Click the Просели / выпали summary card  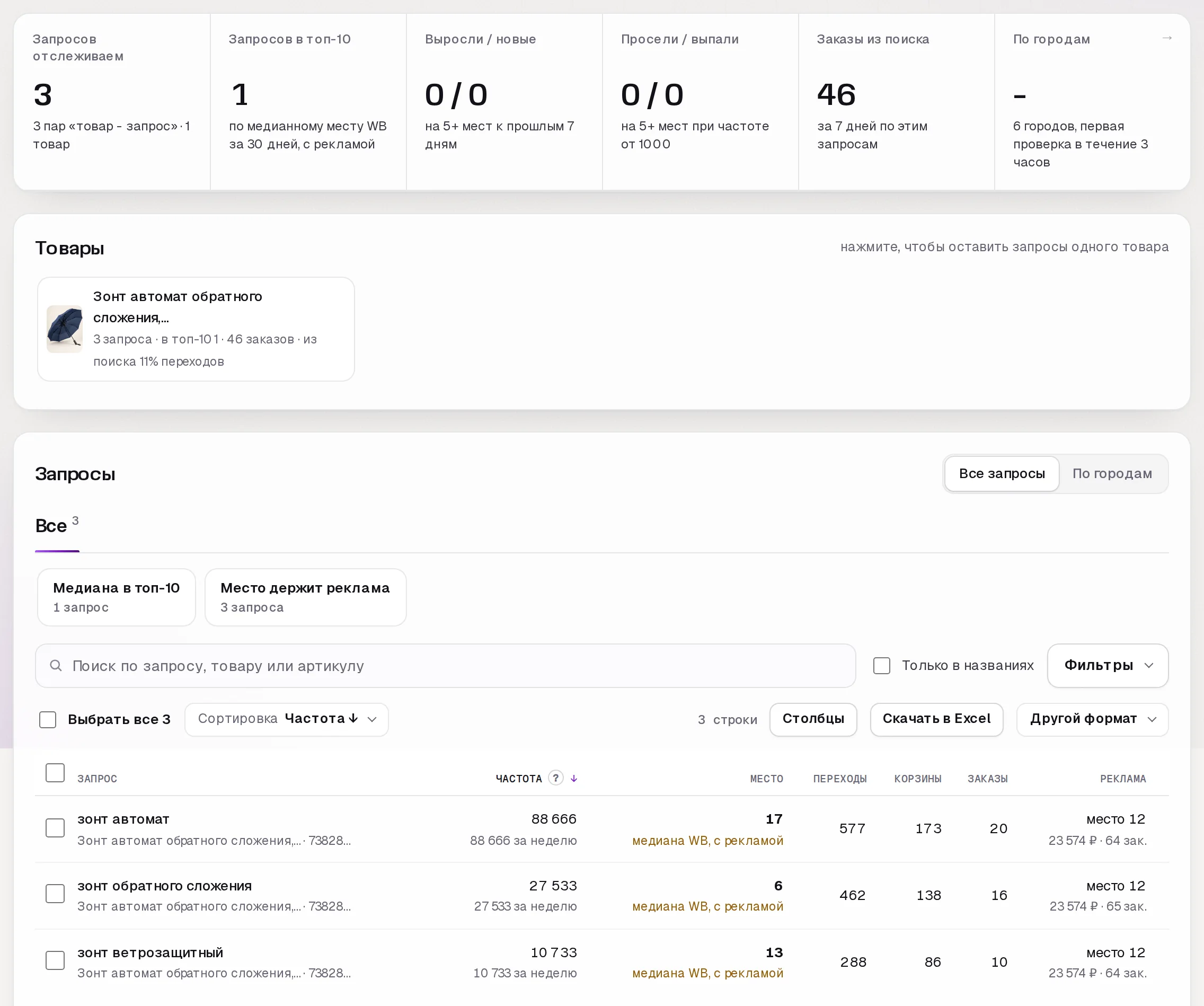pos(701,102)
